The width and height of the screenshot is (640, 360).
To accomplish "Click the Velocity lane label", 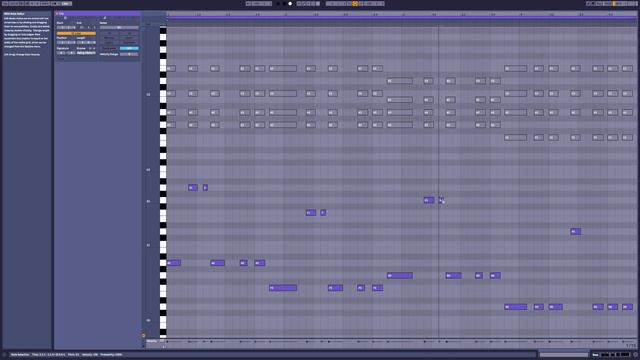I will click(151, 341).
